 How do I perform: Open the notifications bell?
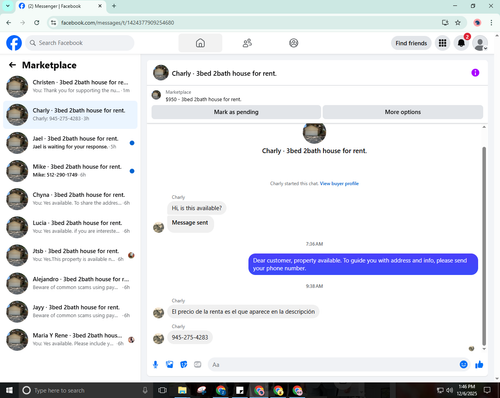coord(461,43)
